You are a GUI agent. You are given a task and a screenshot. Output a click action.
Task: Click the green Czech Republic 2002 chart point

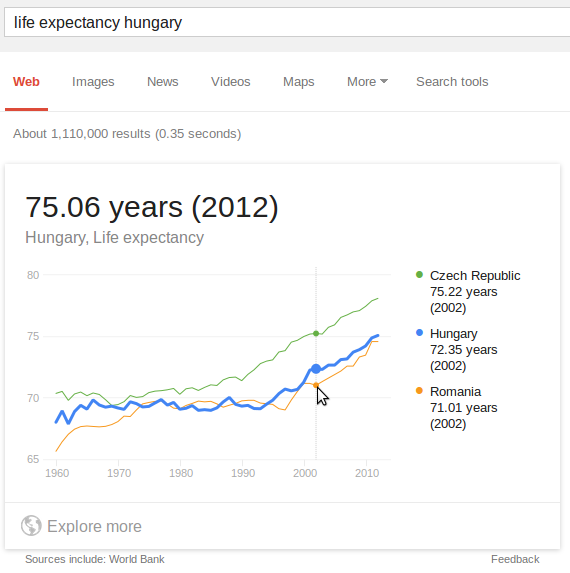(x=316, y=333)
